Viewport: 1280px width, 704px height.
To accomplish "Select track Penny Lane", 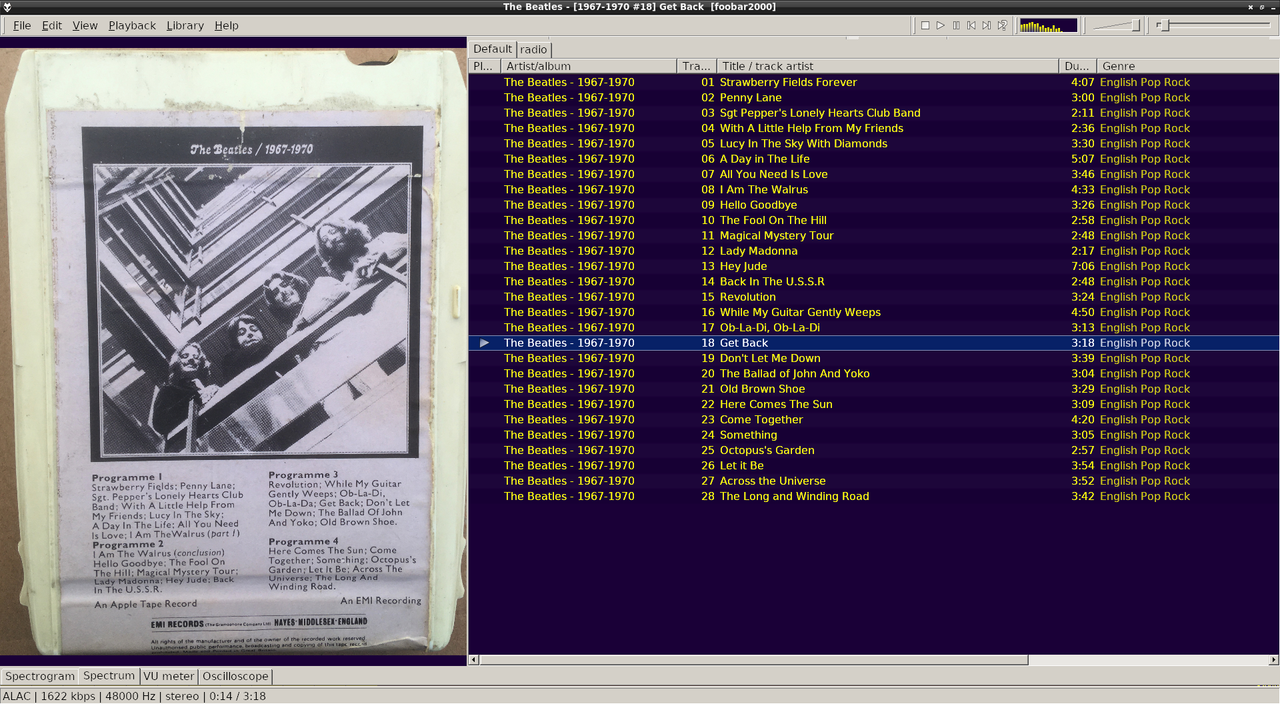I will pos(874,98).
